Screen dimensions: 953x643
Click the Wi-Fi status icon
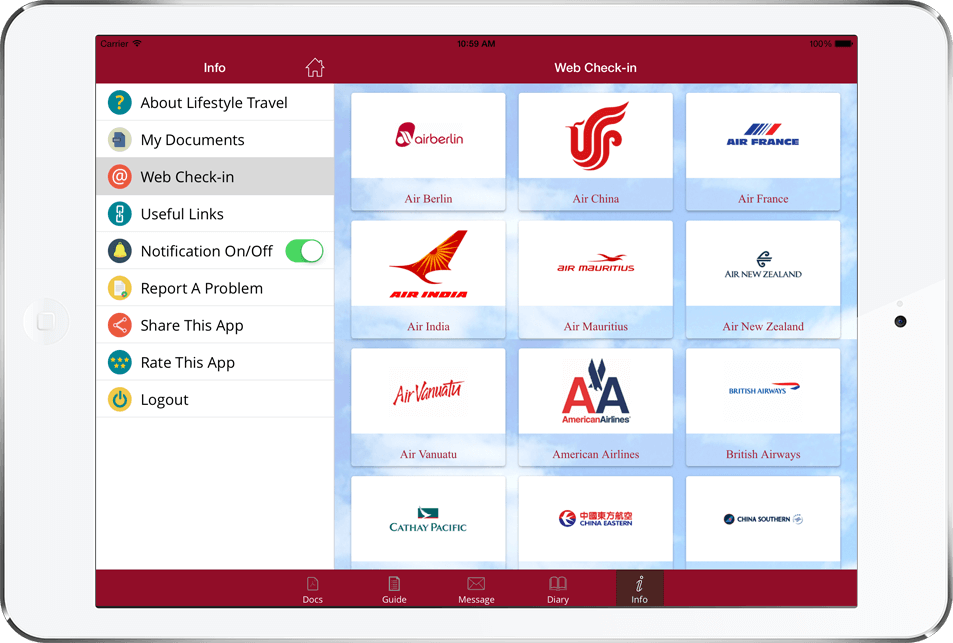coord(137,43)
